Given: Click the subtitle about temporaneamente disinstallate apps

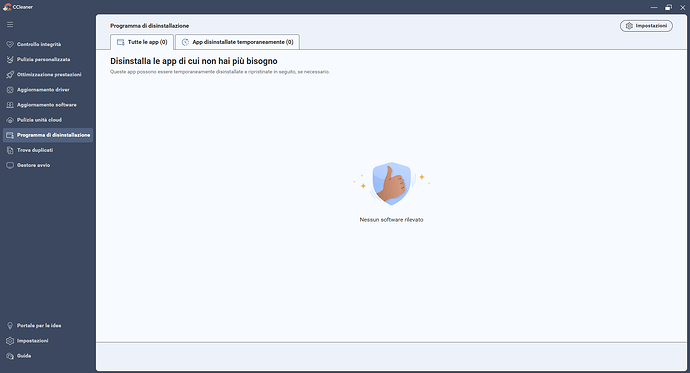Looking at the screenshot, I should tap(220, 72).
